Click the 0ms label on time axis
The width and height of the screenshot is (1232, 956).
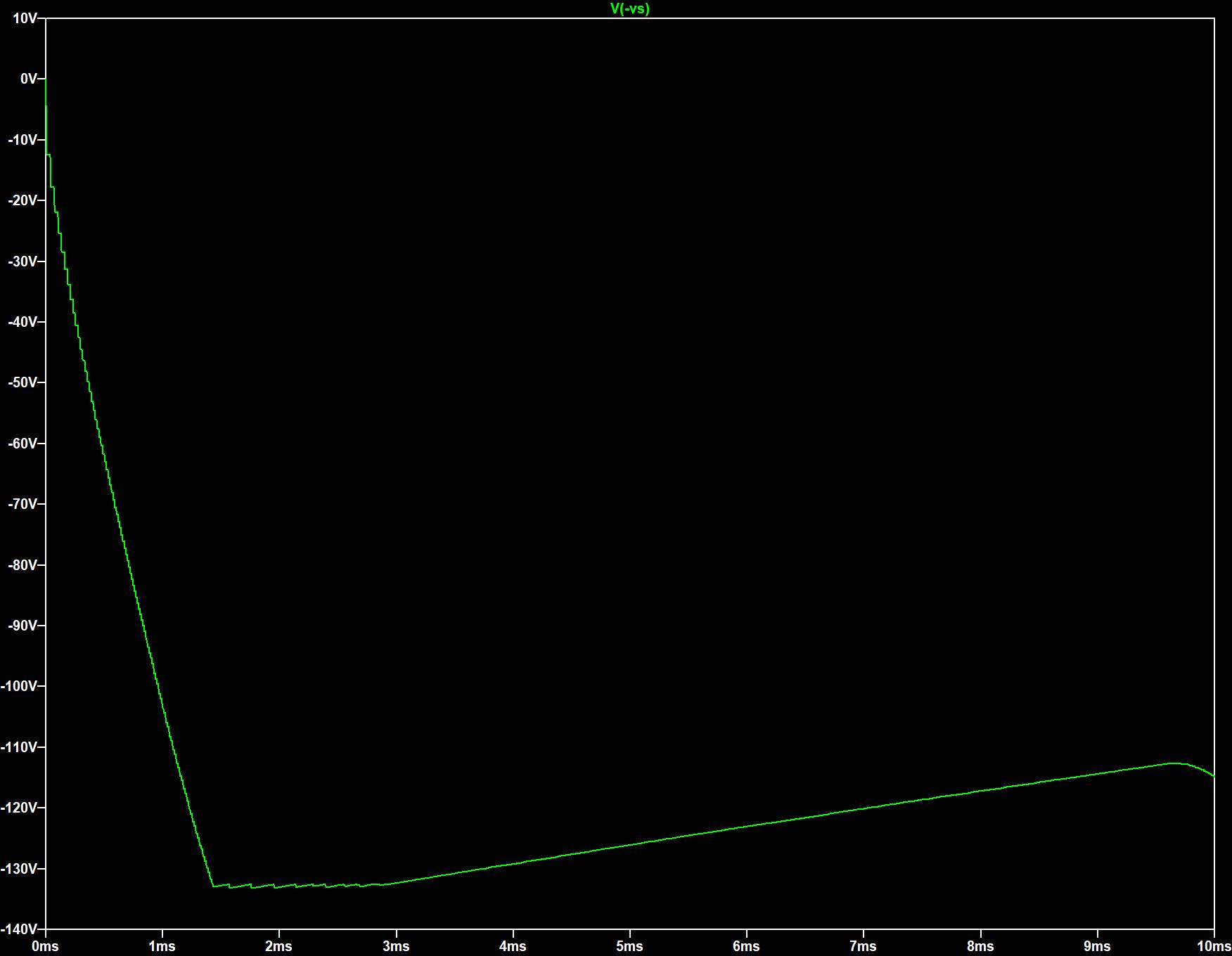[45, 946]
